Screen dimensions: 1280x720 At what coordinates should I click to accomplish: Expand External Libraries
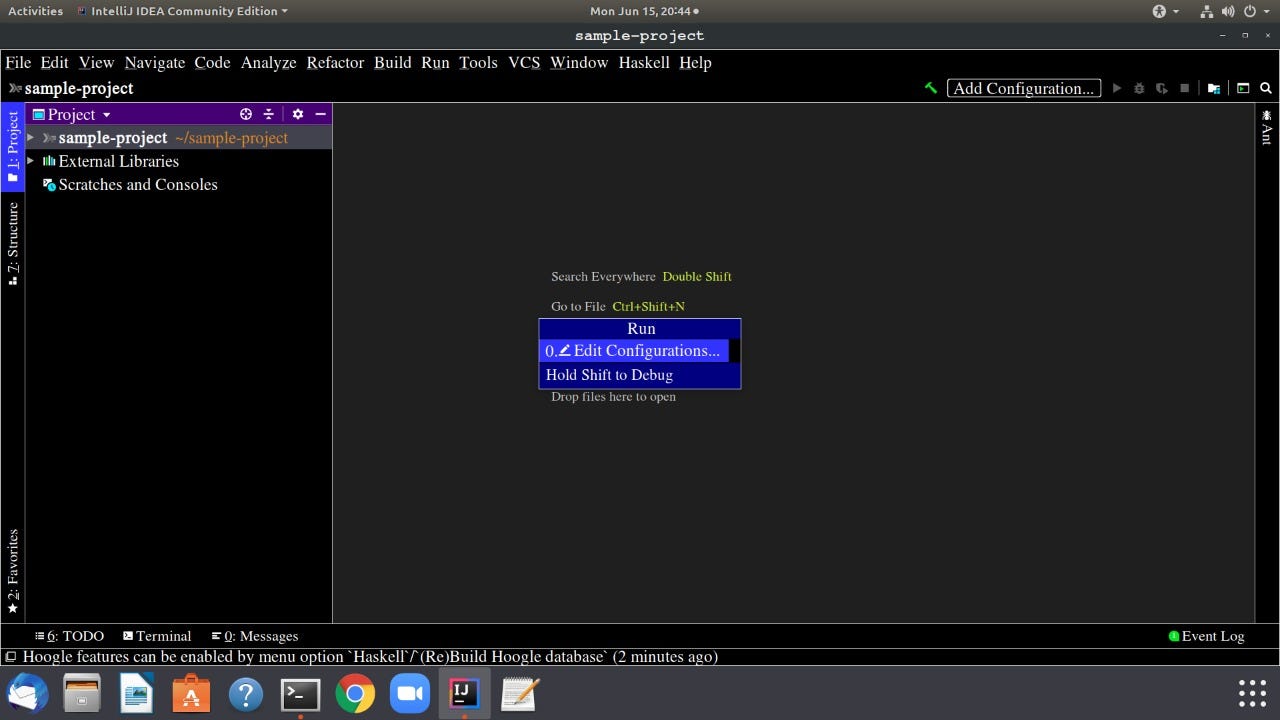coord(30,161)
